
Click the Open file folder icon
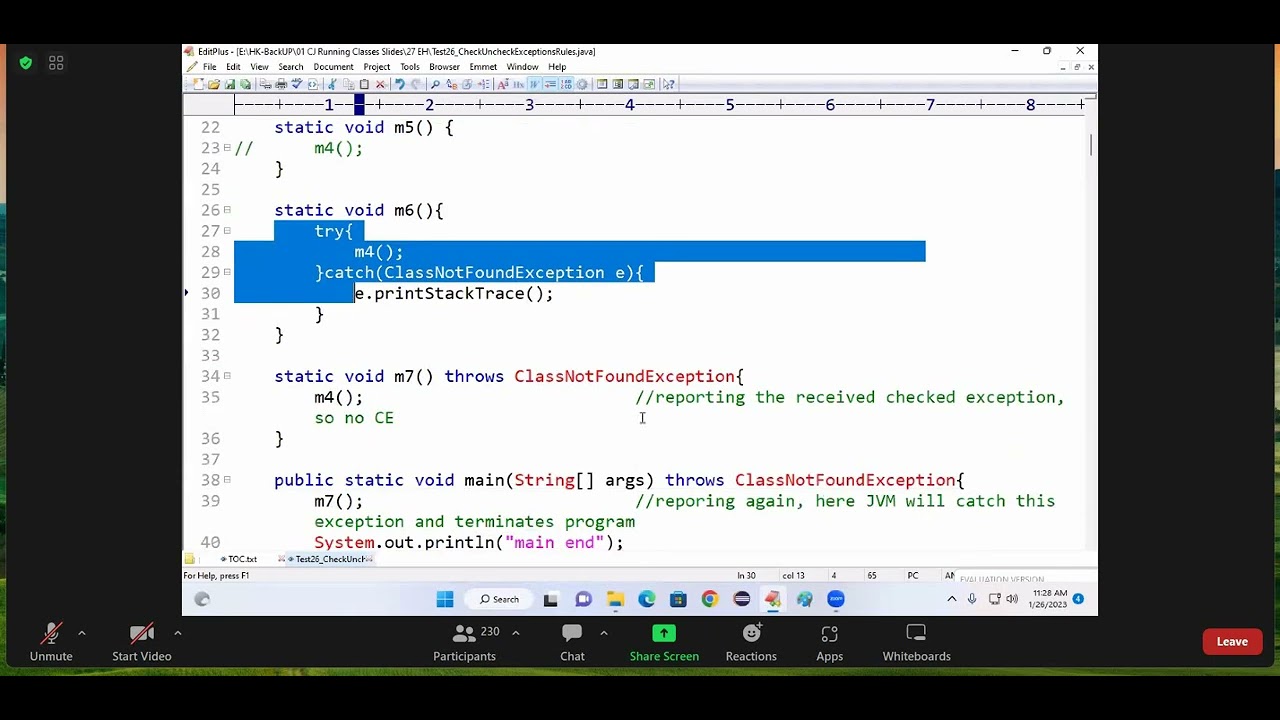(214, 84)
